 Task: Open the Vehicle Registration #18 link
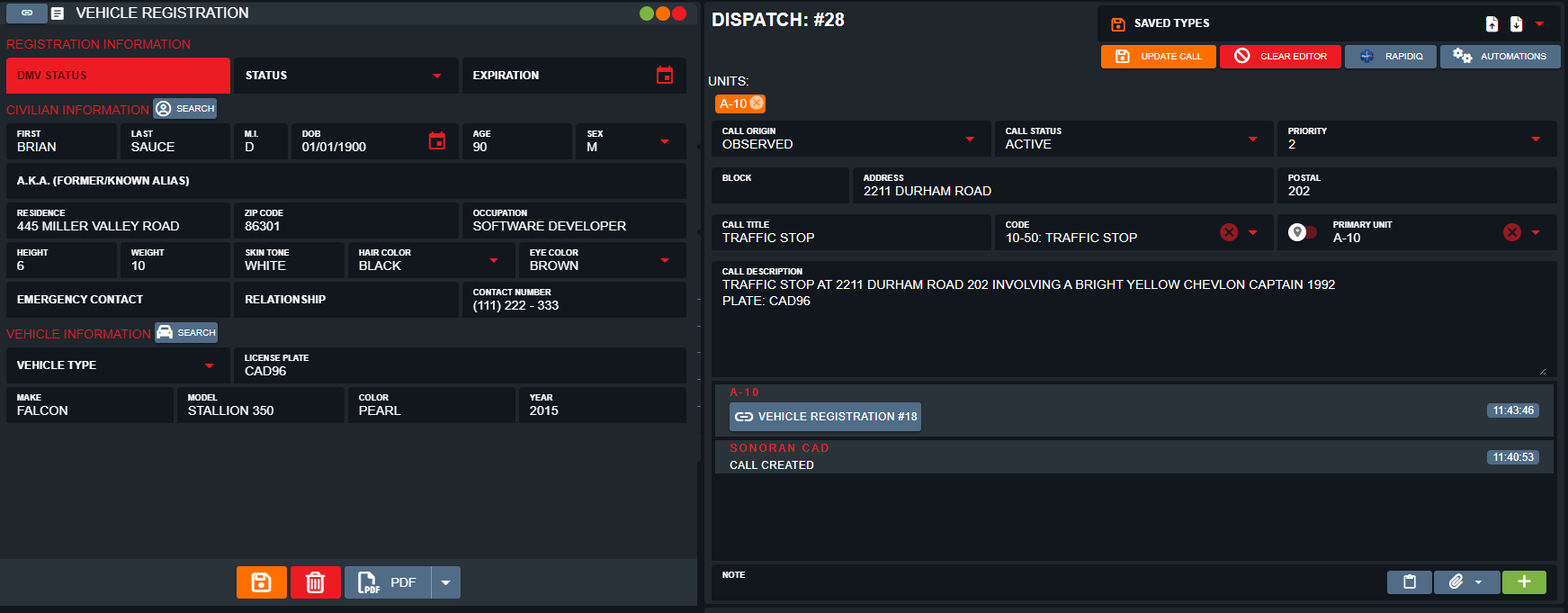[825, 417]
